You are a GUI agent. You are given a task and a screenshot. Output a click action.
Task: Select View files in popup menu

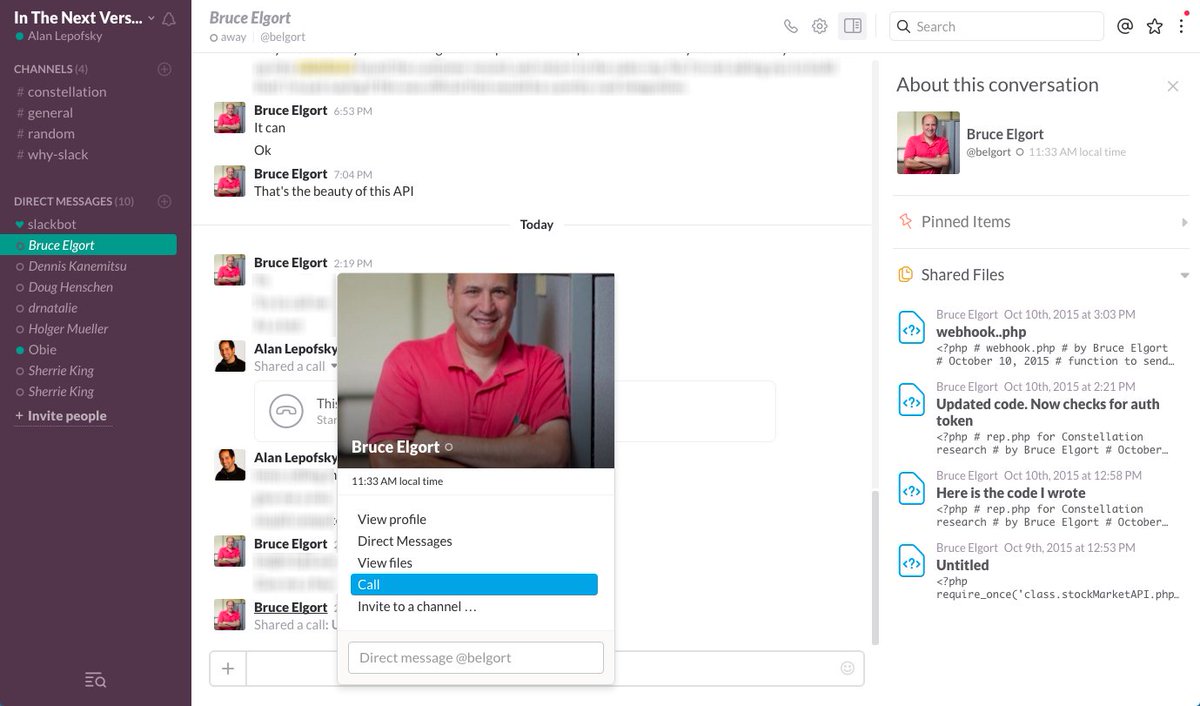385,563
